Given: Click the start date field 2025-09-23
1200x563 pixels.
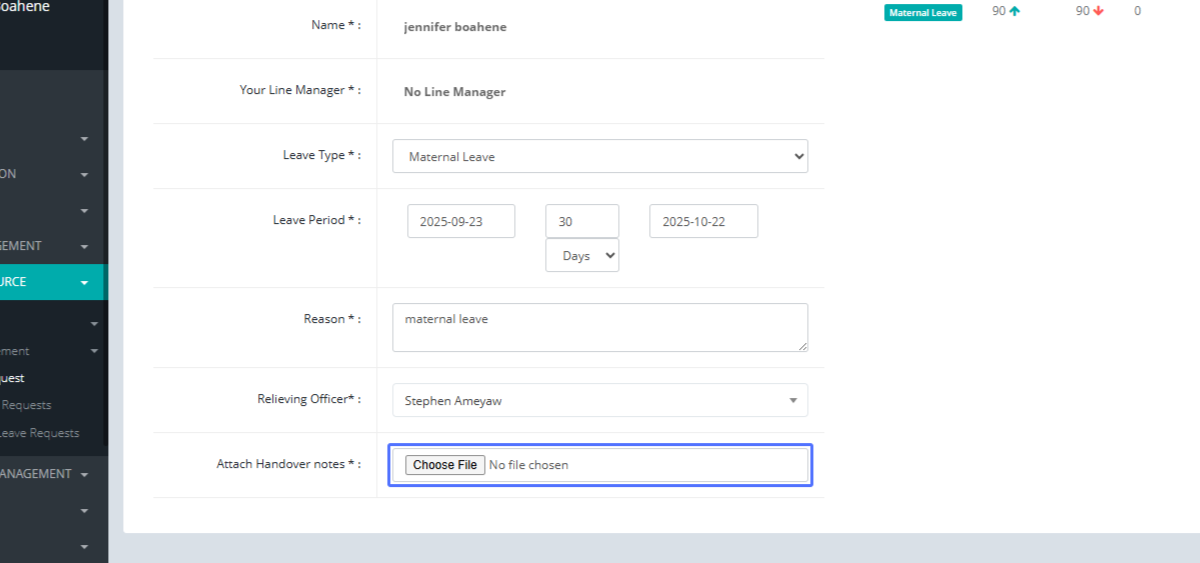Looking at the screenshot, I should (x=461, y=221).
